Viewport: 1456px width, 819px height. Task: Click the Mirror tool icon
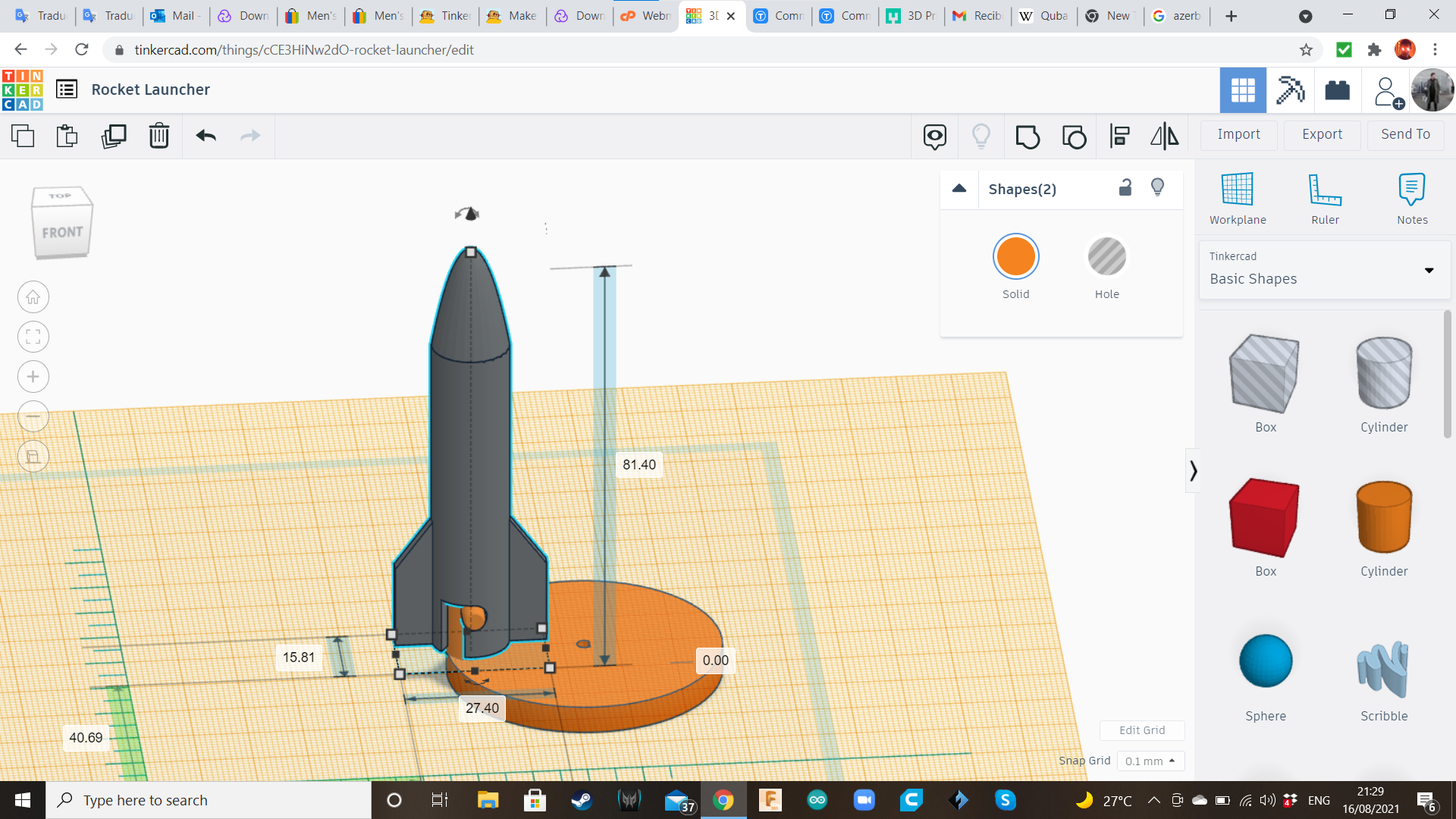[1164, 136]
